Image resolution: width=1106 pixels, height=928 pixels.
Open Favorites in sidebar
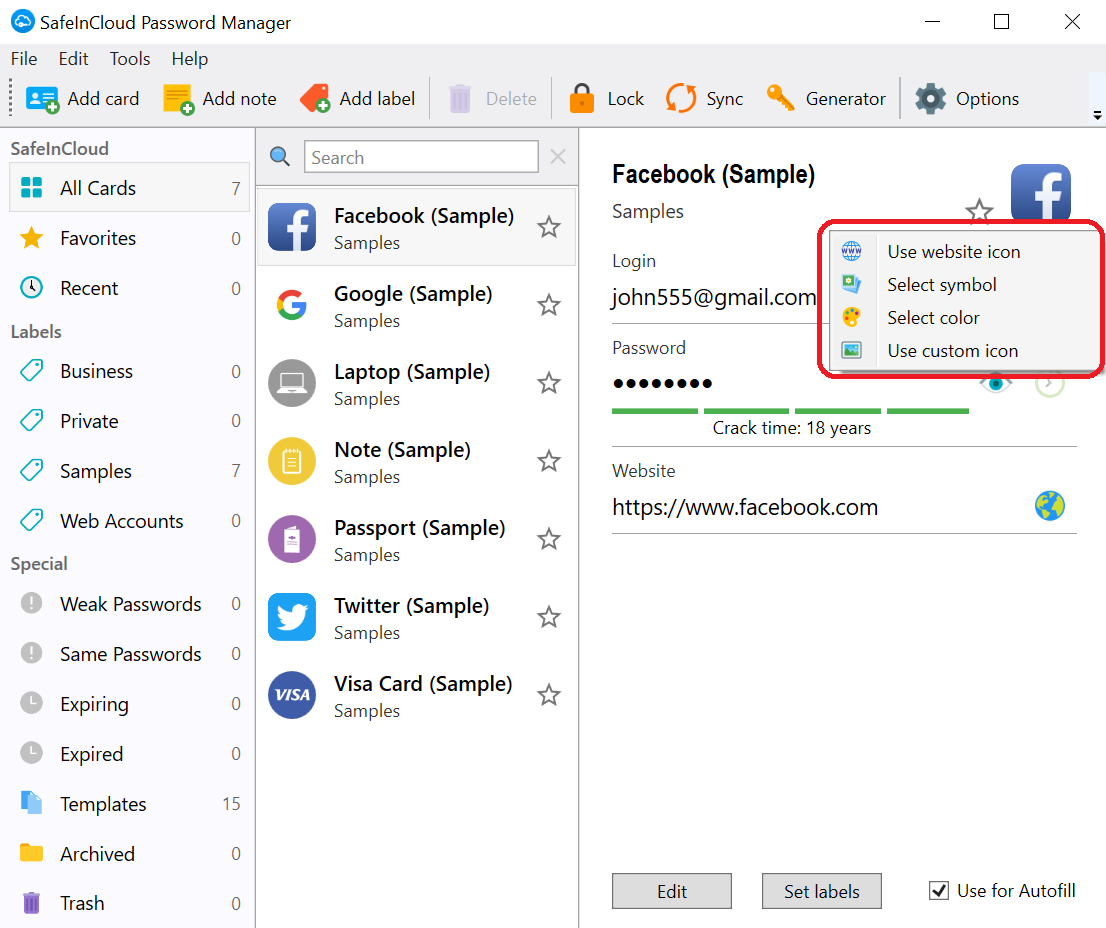[x=129, y=238]
